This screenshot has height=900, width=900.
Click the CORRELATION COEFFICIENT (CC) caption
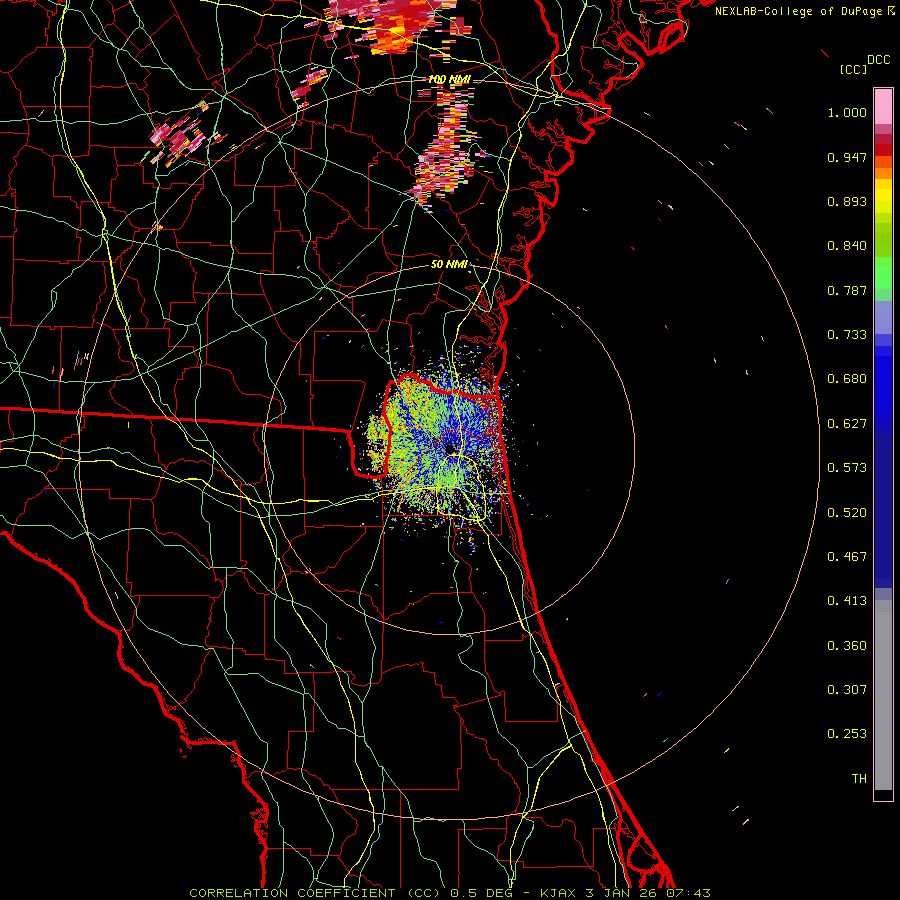[315, 893]
